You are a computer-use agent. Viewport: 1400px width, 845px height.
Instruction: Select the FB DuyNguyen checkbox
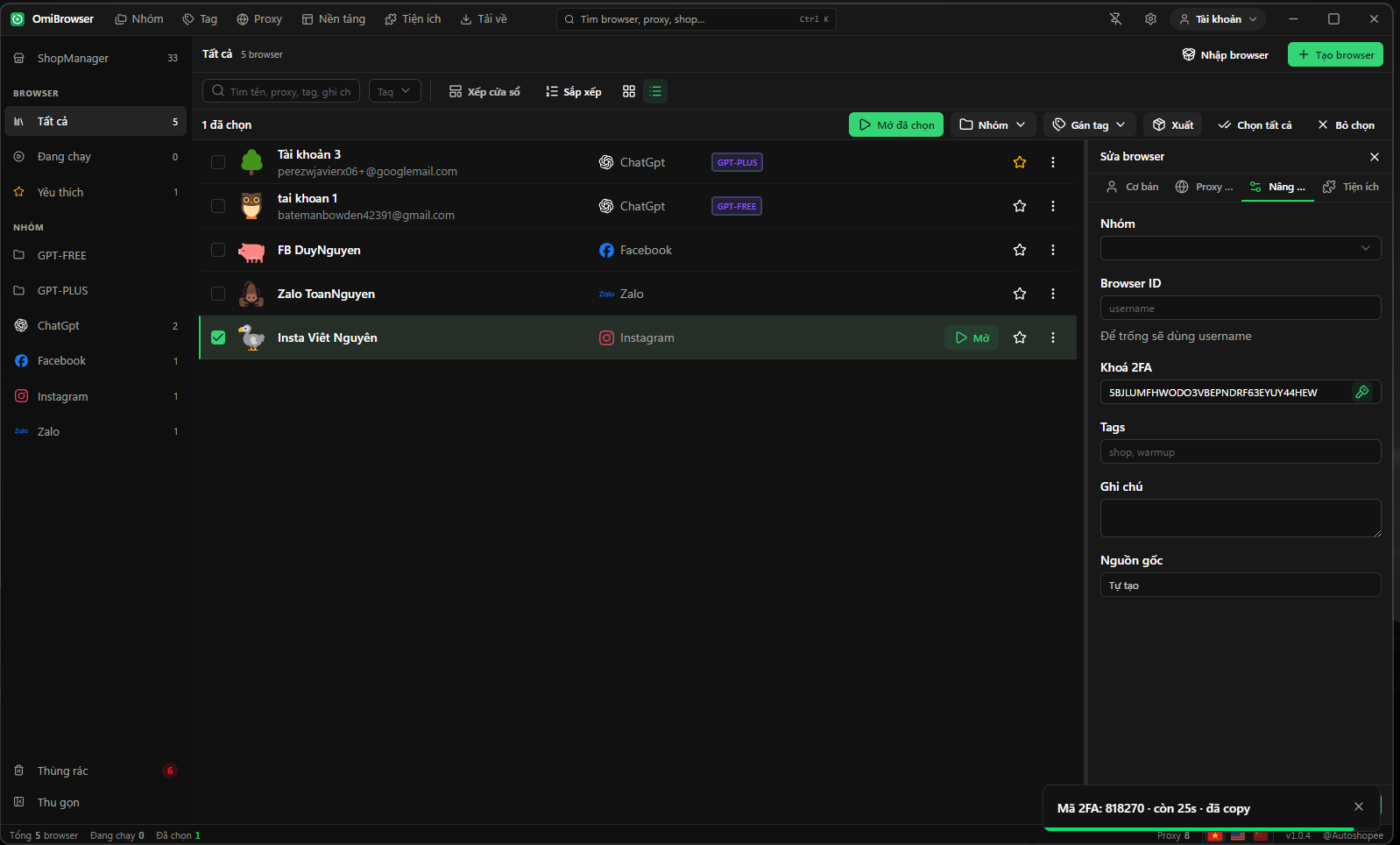[x=218, y=250]
